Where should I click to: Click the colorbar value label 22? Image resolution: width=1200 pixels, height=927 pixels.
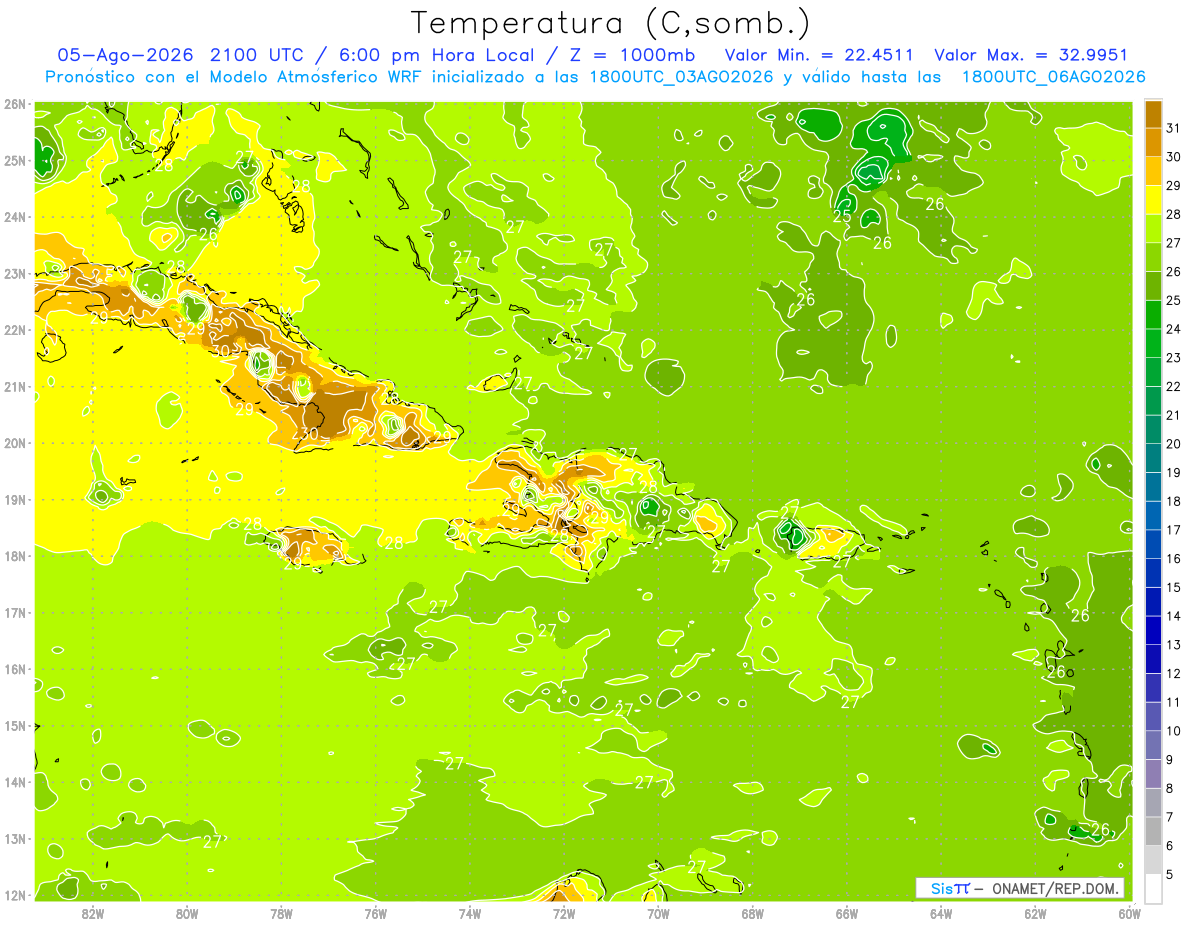click(x=1173, y=387)
